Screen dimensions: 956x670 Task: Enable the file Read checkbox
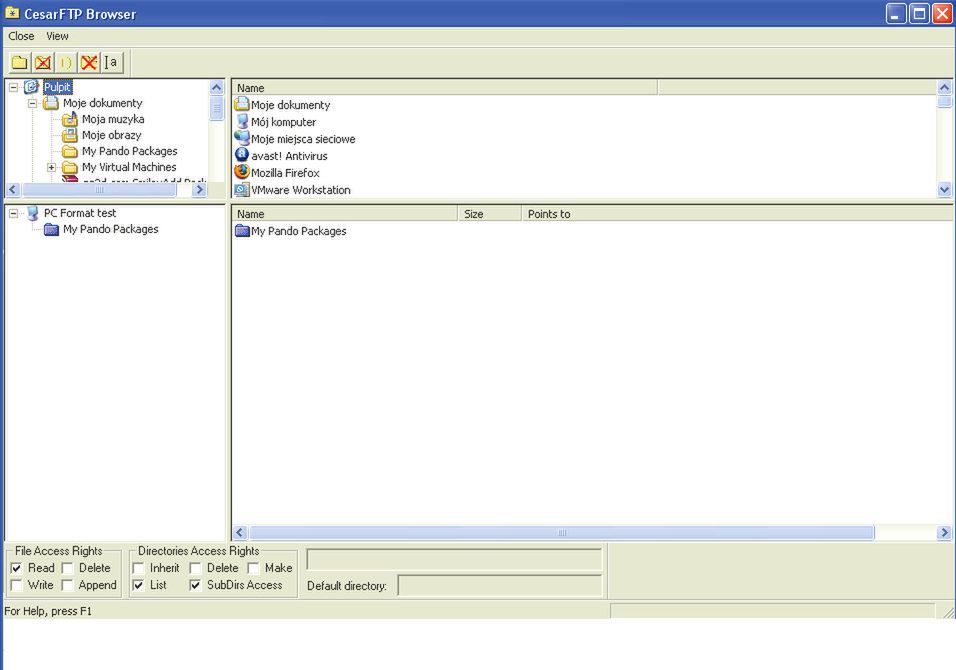pos(16,568)
